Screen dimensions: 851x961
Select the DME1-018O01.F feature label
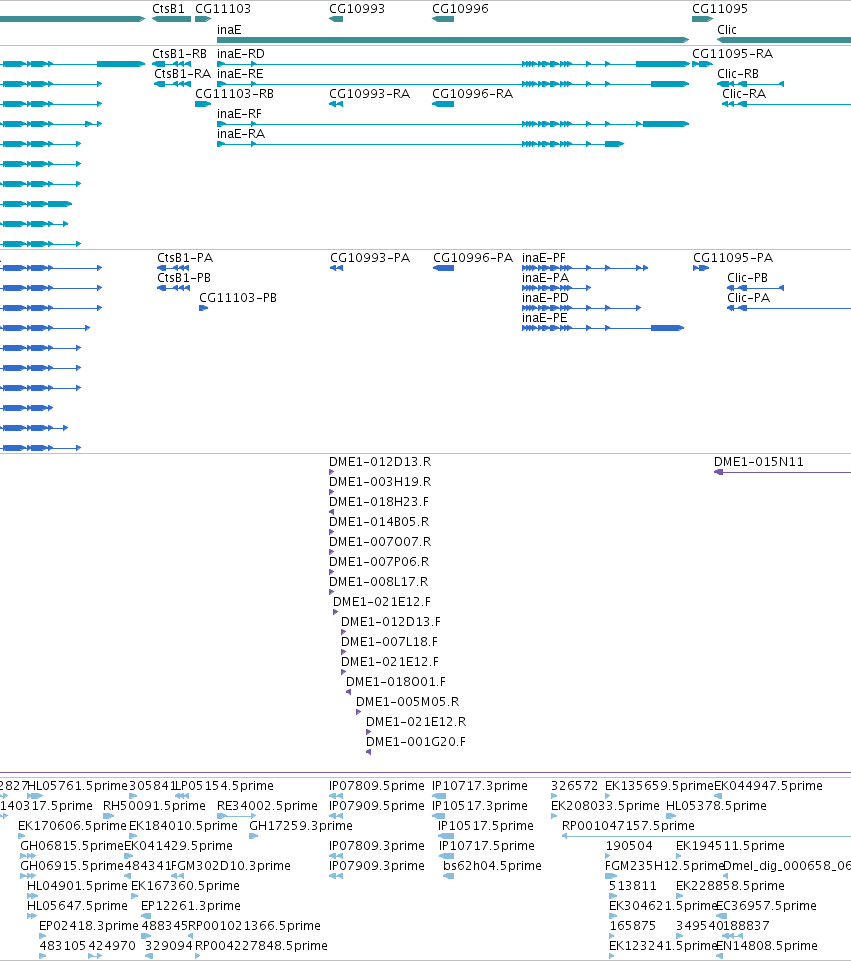click(396, 682)
